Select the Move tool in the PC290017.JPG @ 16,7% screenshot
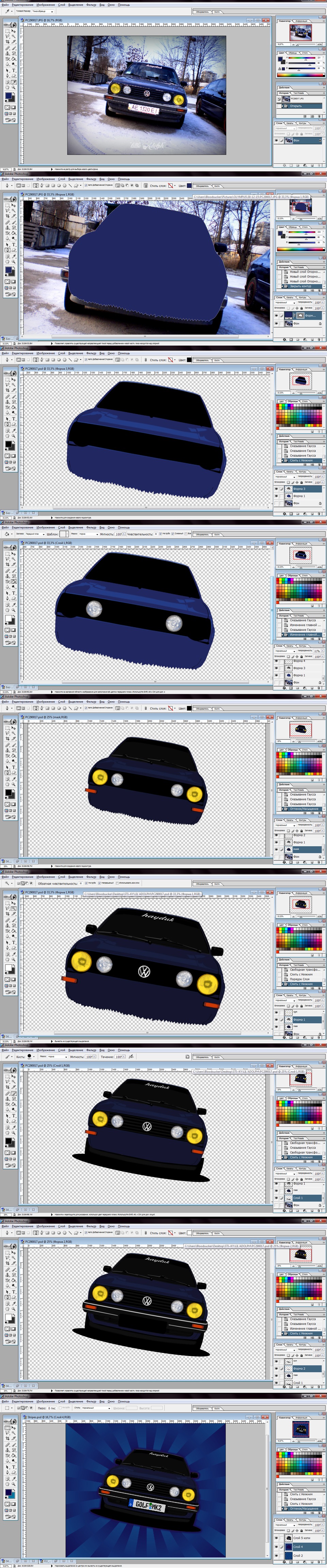327x1568 pixels. 13,31
